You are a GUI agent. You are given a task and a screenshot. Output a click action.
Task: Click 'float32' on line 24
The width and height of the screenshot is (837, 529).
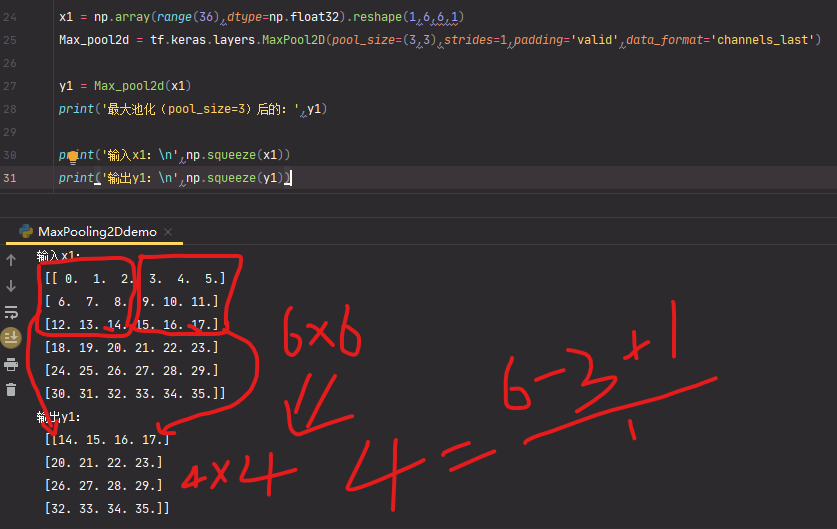click(314, 17)
